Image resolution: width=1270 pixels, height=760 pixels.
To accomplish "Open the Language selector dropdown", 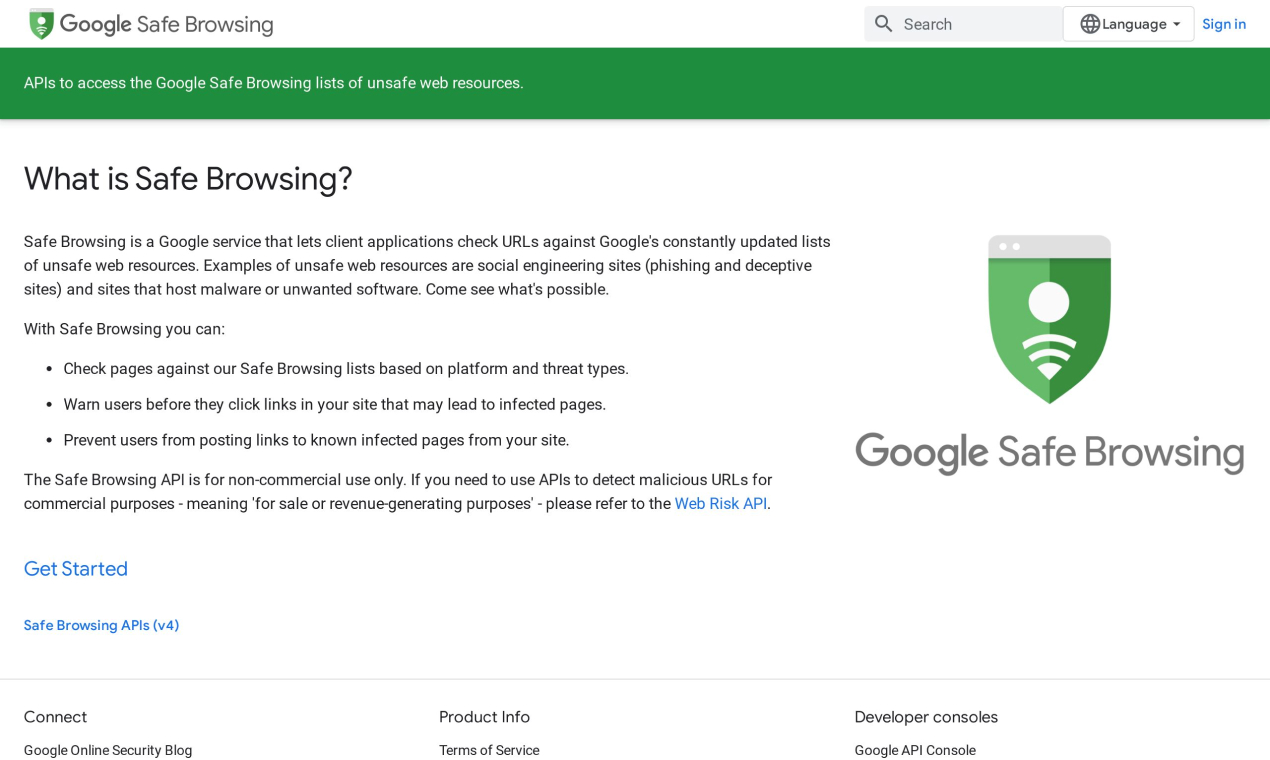I will pyautogui.click(x=1129, y=23).
